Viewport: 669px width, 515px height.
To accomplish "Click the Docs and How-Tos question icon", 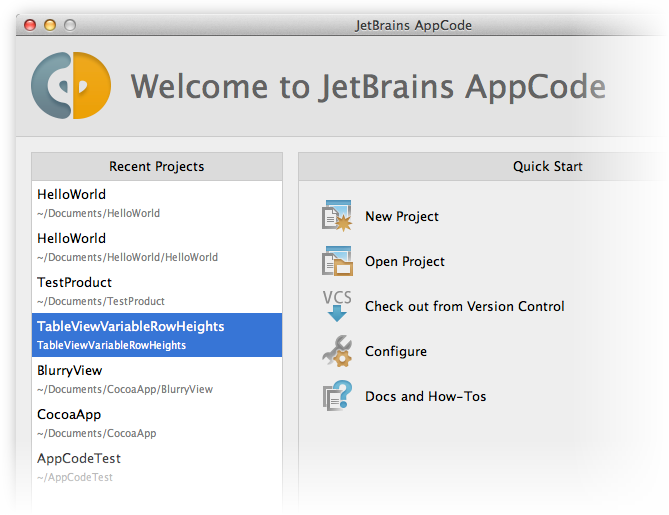I will point(337,396).
